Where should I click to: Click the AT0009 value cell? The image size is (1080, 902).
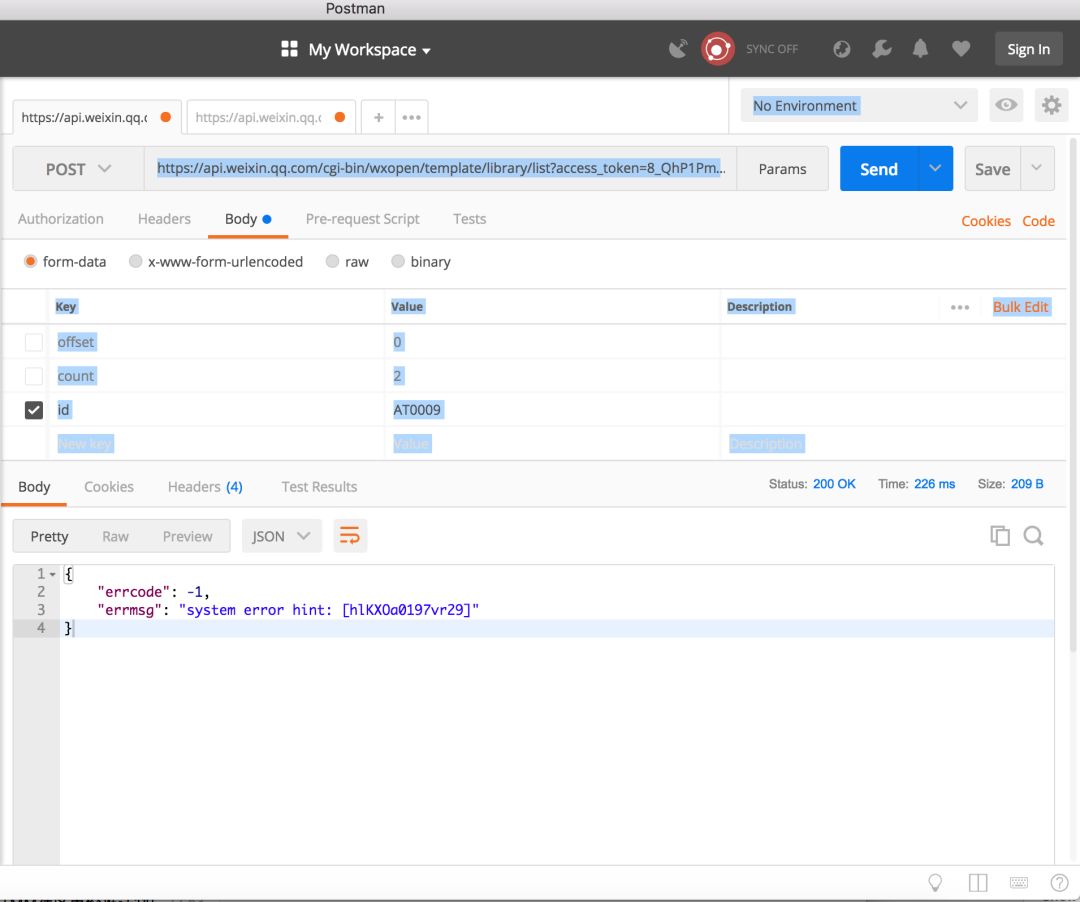pyautogui.click(x=552, y=410)
